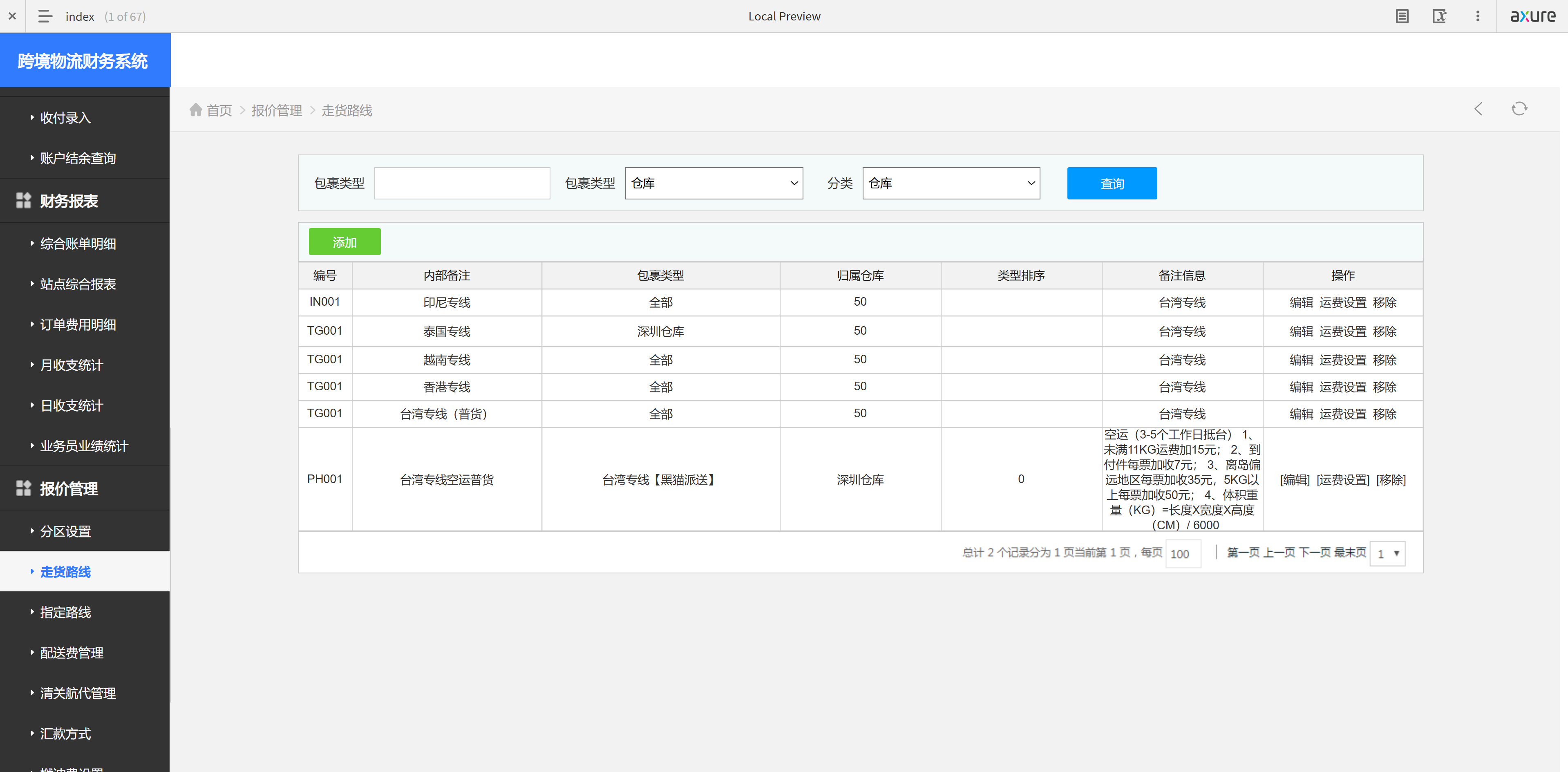This screenshot has width=1568, height=772.
Task: Open the page number dropdown in pagination
Action: pyautogui.click(x=1387, y=553)
